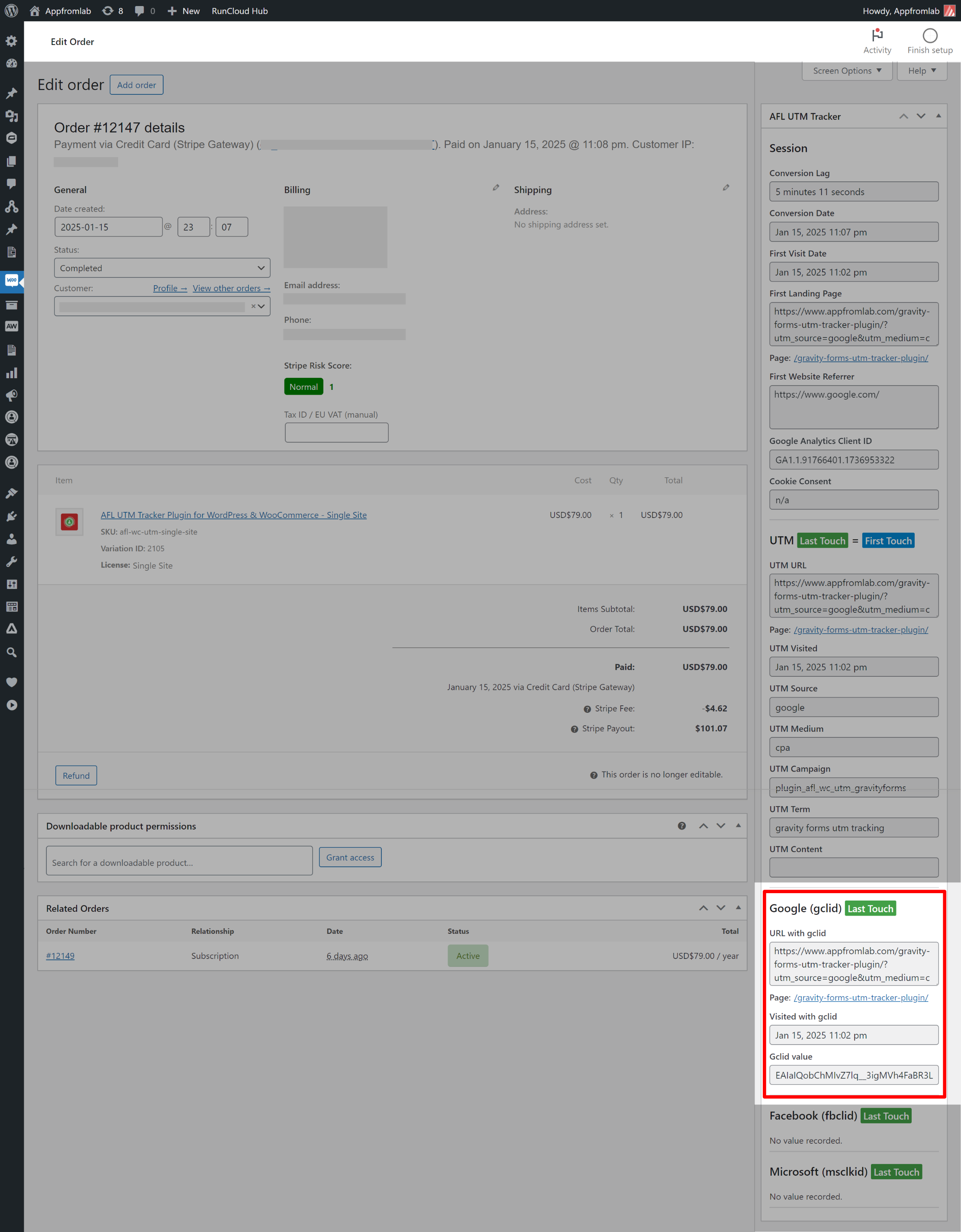The height and width of the screenshot is (1232, 961).
Task: Click the product thumbnail image
Action: point(69,522)
